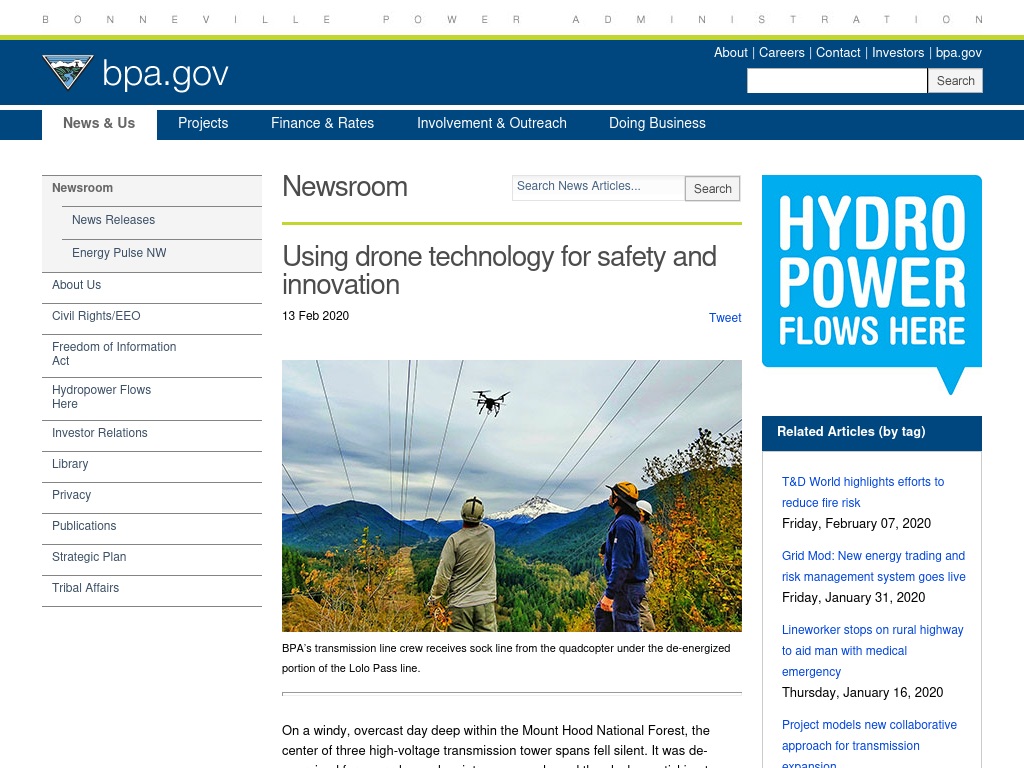Click the 13 Feb 2020 date text
Screen dimensions: 1024x768
tap(315, 316)
